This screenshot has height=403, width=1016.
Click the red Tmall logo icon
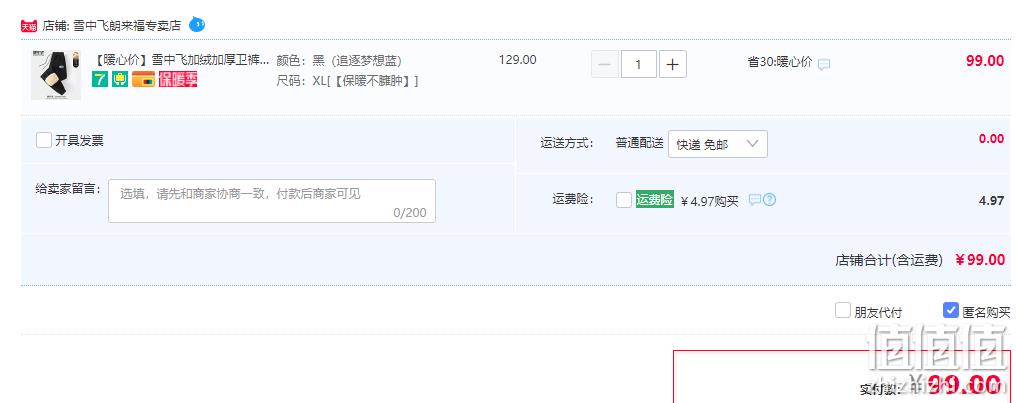pos(29,26)
